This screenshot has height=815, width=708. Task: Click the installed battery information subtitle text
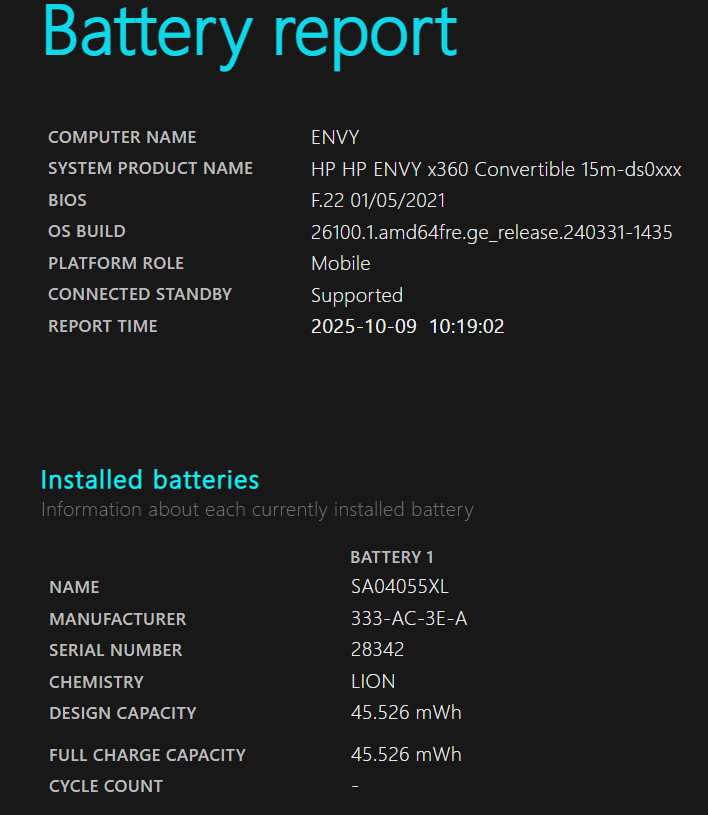coord(257,510)
